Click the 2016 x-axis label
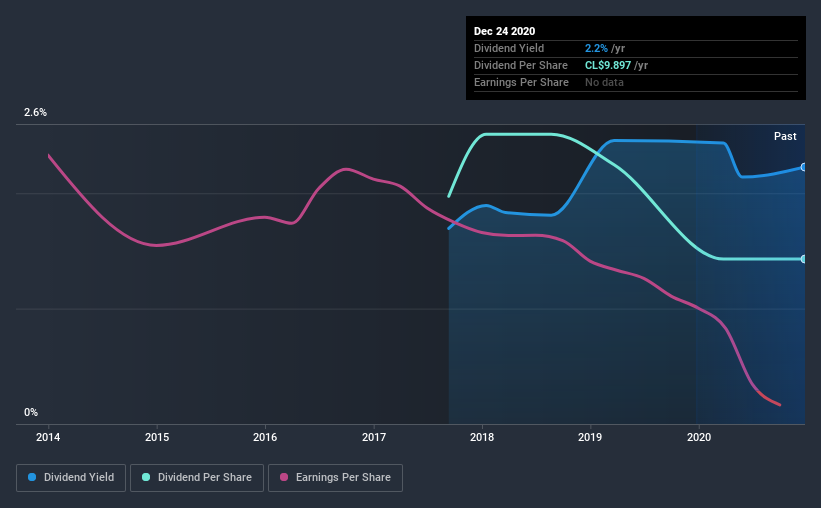 tap(265, 437)
